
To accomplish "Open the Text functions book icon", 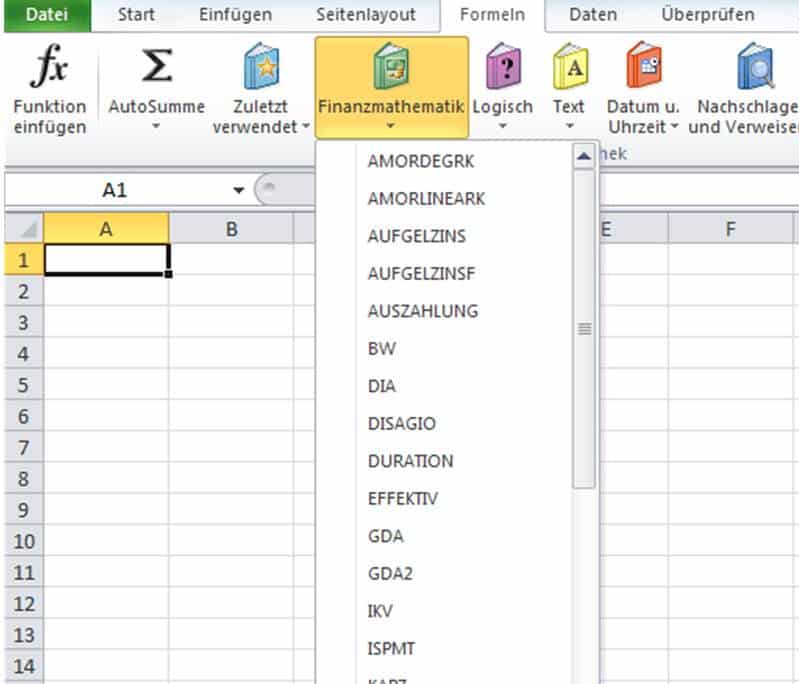I will point(569,70).
